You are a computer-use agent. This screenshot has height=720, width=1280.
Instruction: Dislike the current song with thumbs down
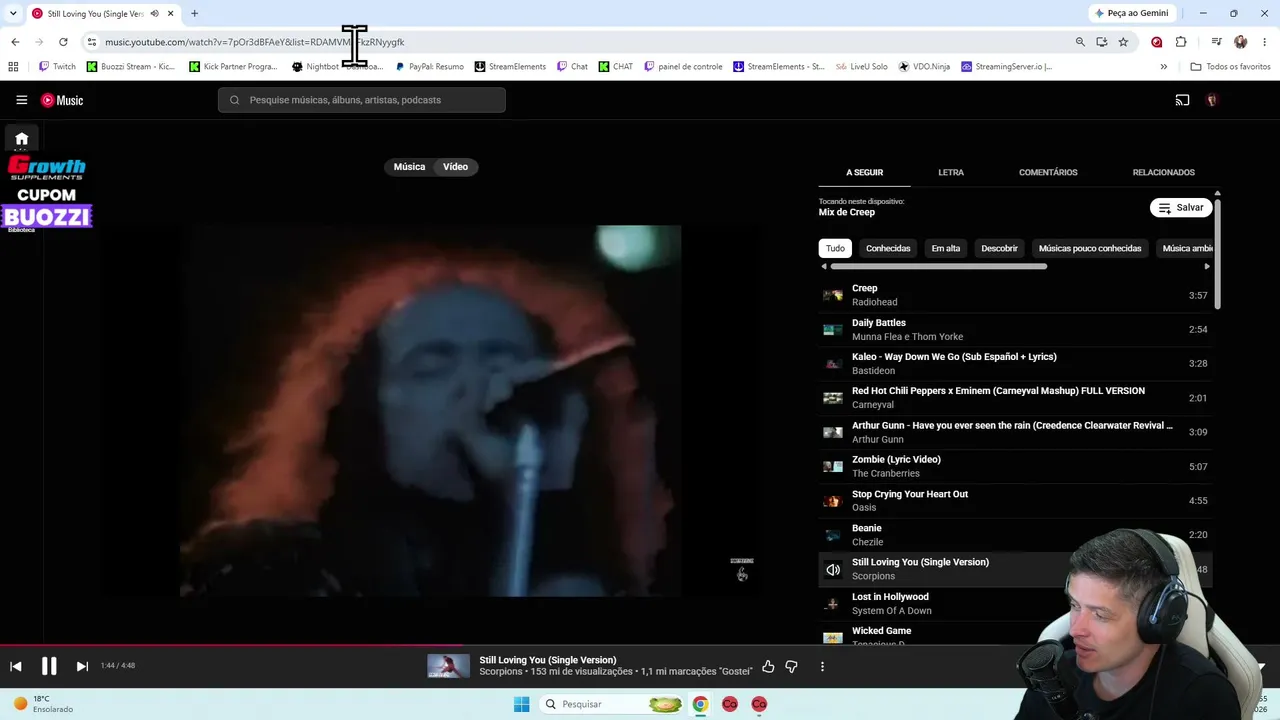coord(791,666)
